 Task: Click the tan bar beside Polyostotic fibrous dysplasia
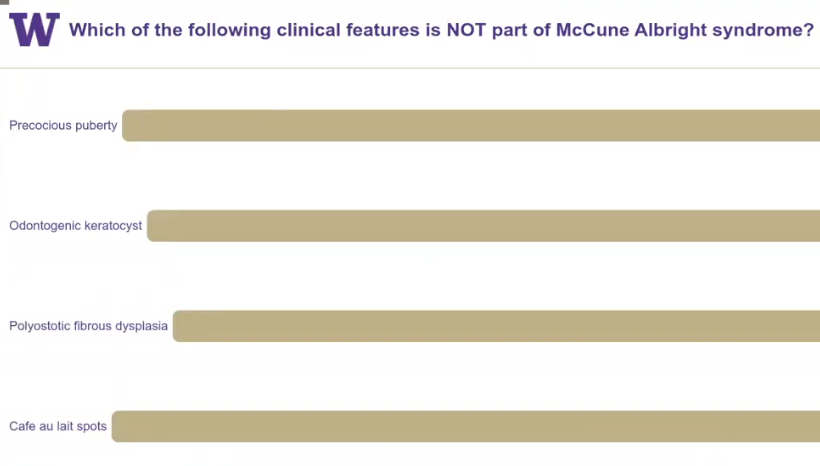click(496, 326)
